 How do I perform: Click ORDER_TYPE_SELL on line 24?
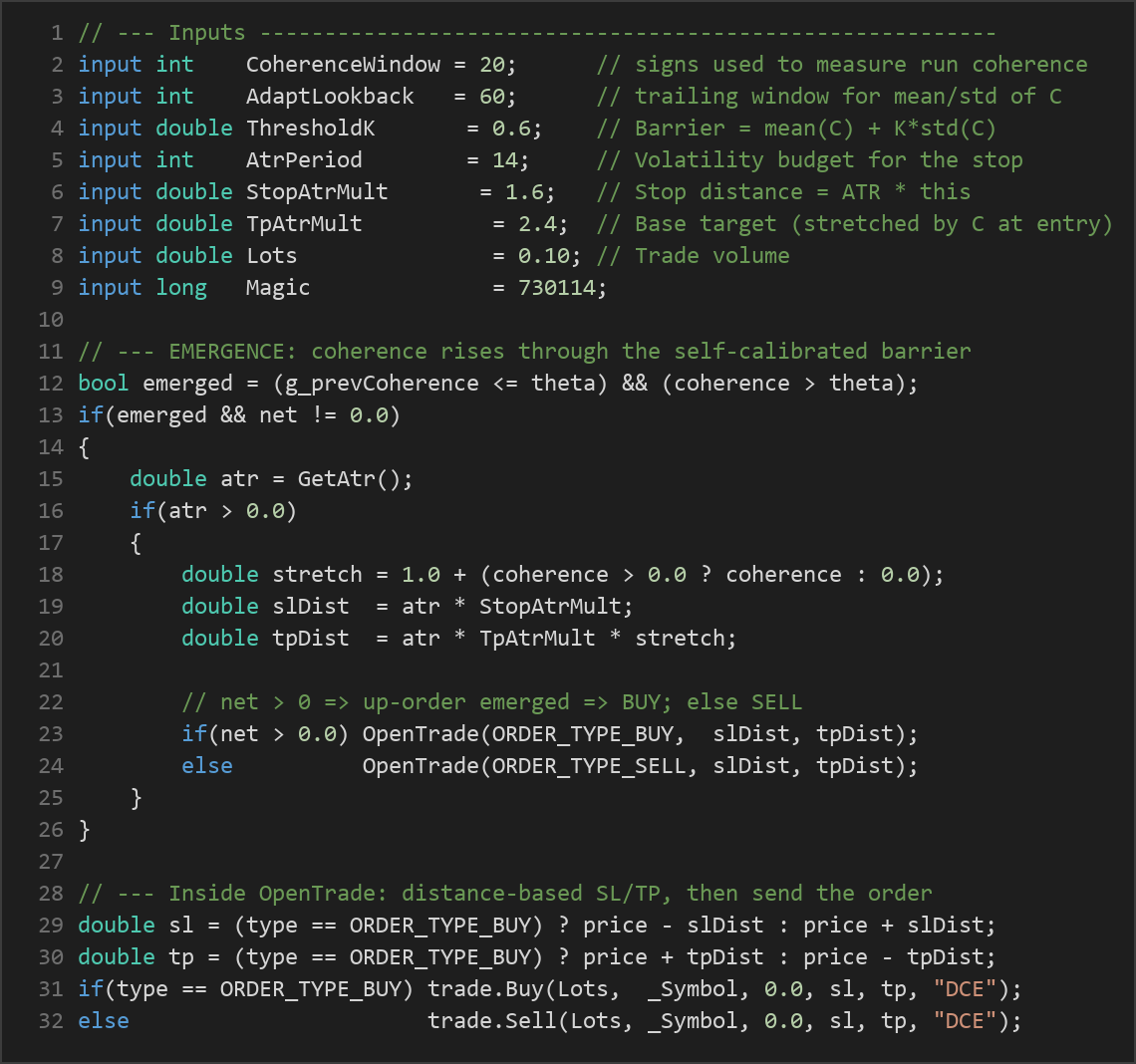589,765
